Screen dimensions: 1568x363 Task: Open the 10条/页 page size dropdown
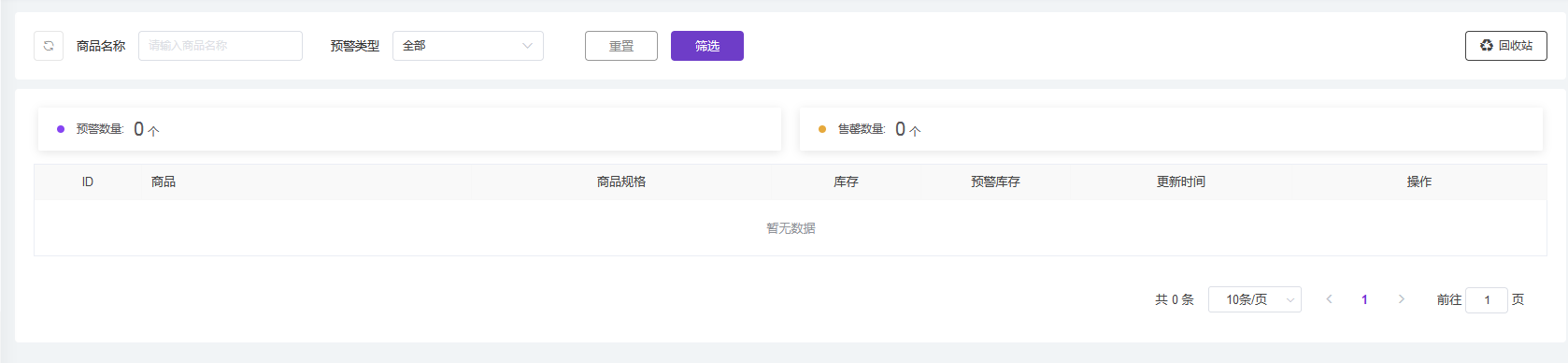click(x=1255, y=299)
